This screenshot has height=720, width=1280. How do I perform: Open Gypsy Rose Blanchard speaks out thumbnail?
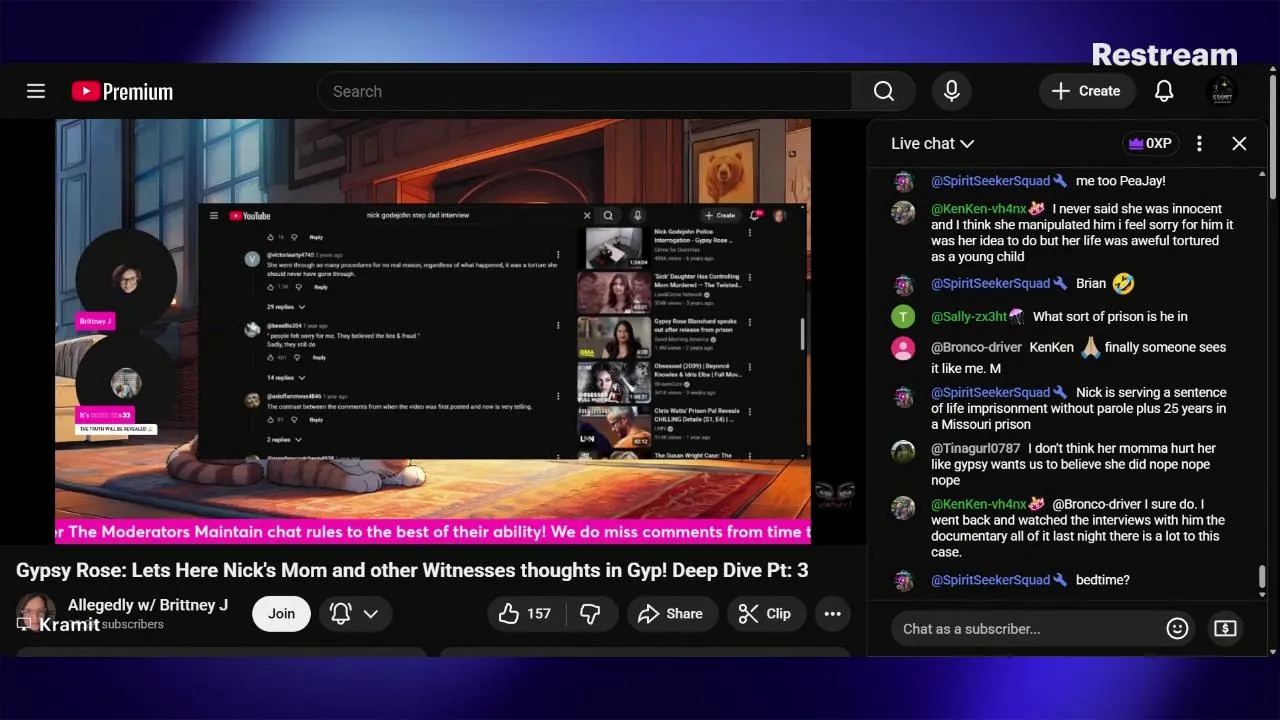[x=614, y=338]
